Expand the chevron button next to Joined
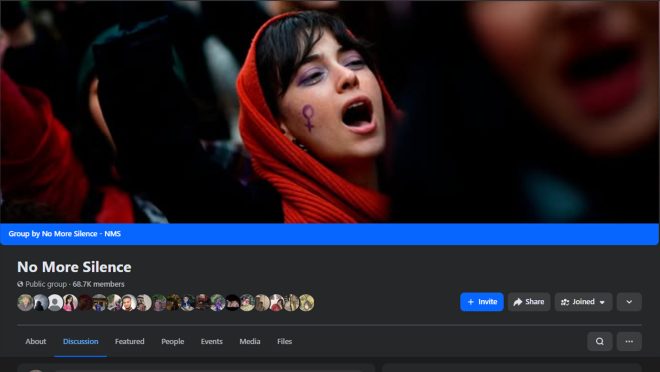660x372 pixels. click(x=629, y=302)
